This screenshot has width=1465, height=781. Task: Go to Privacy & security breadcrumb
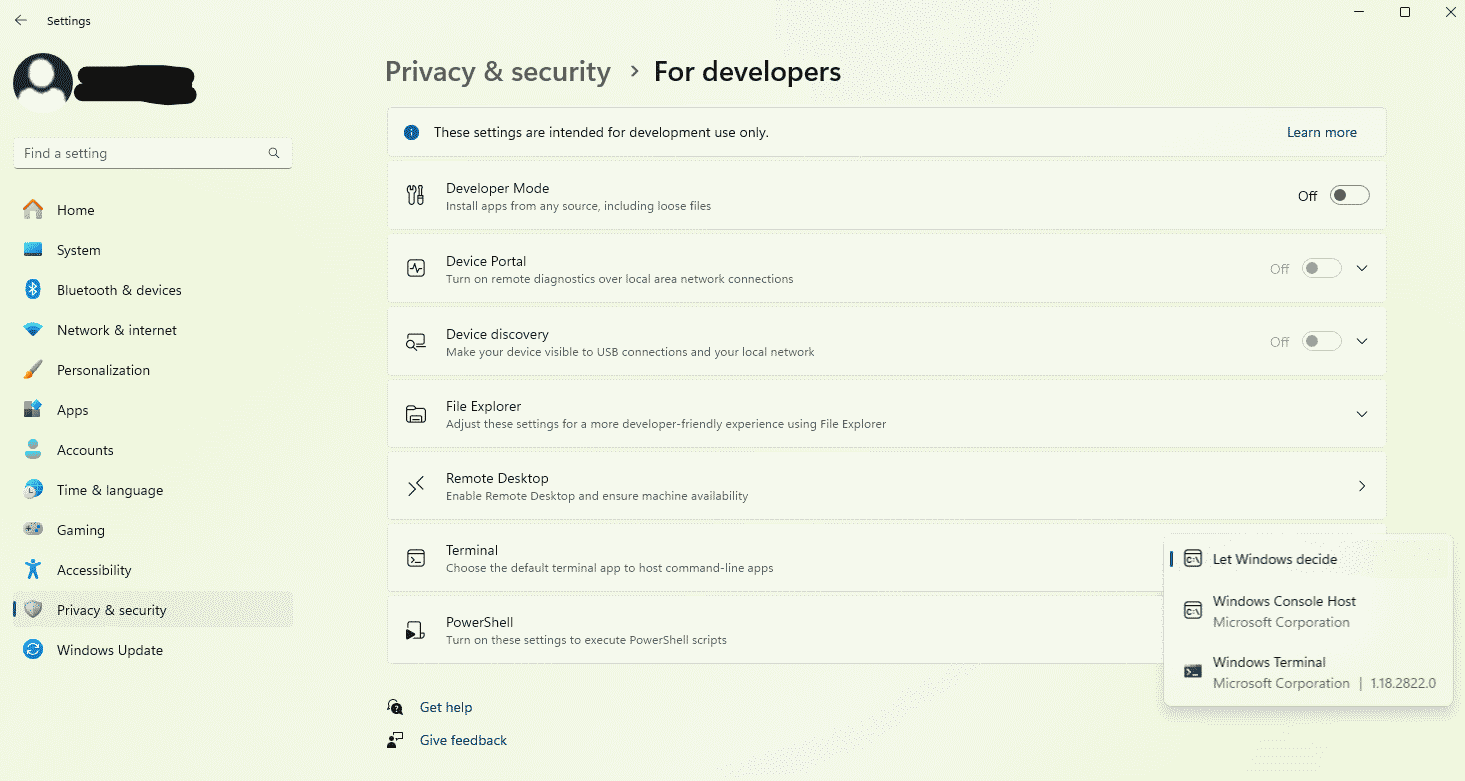[x=497, y=72]
